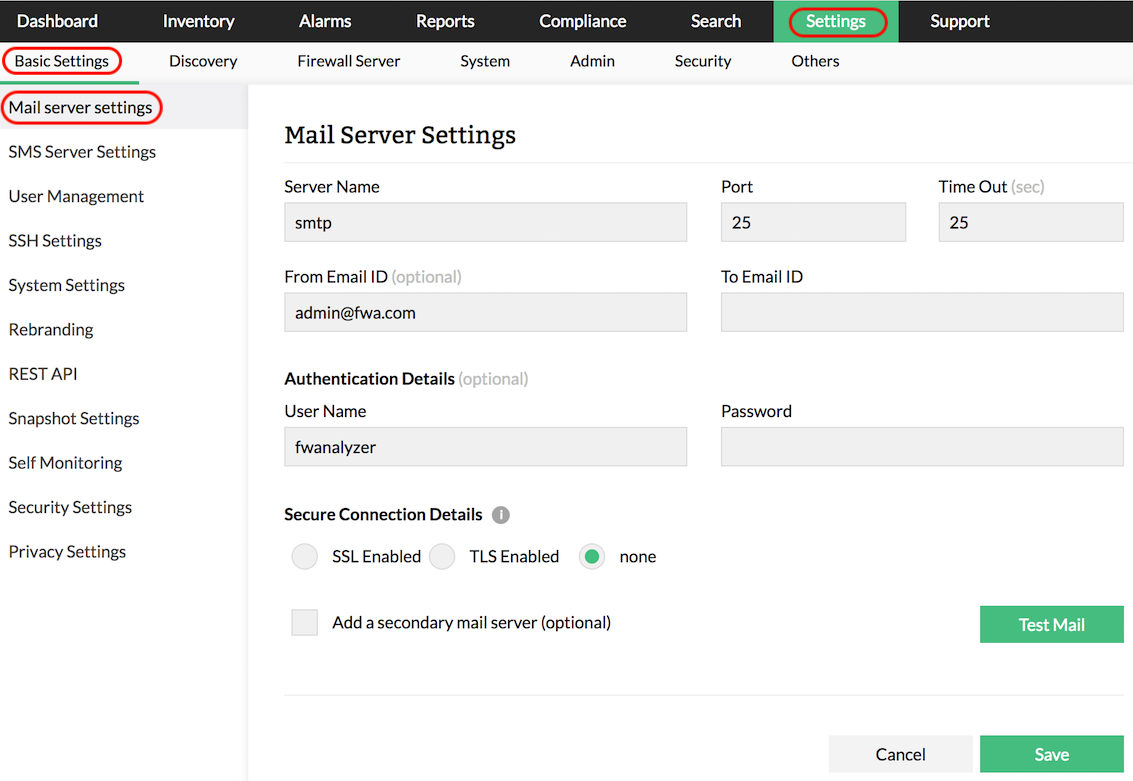The width and height of the screenshot is (1133, 781).
Task: Check Add a secondary mail server
Action: [305, 623]
